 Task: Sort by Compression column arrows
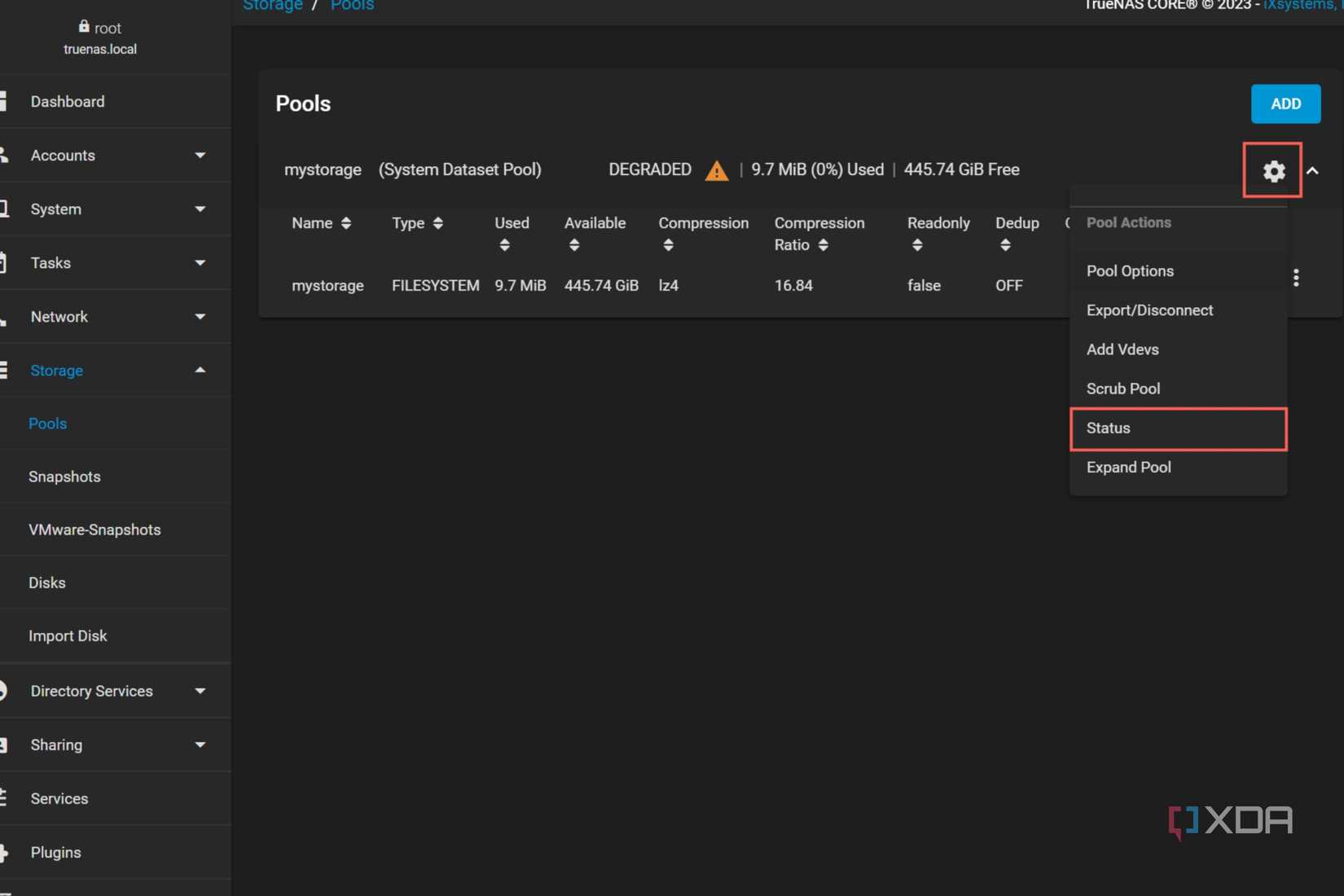pos(669,245)
